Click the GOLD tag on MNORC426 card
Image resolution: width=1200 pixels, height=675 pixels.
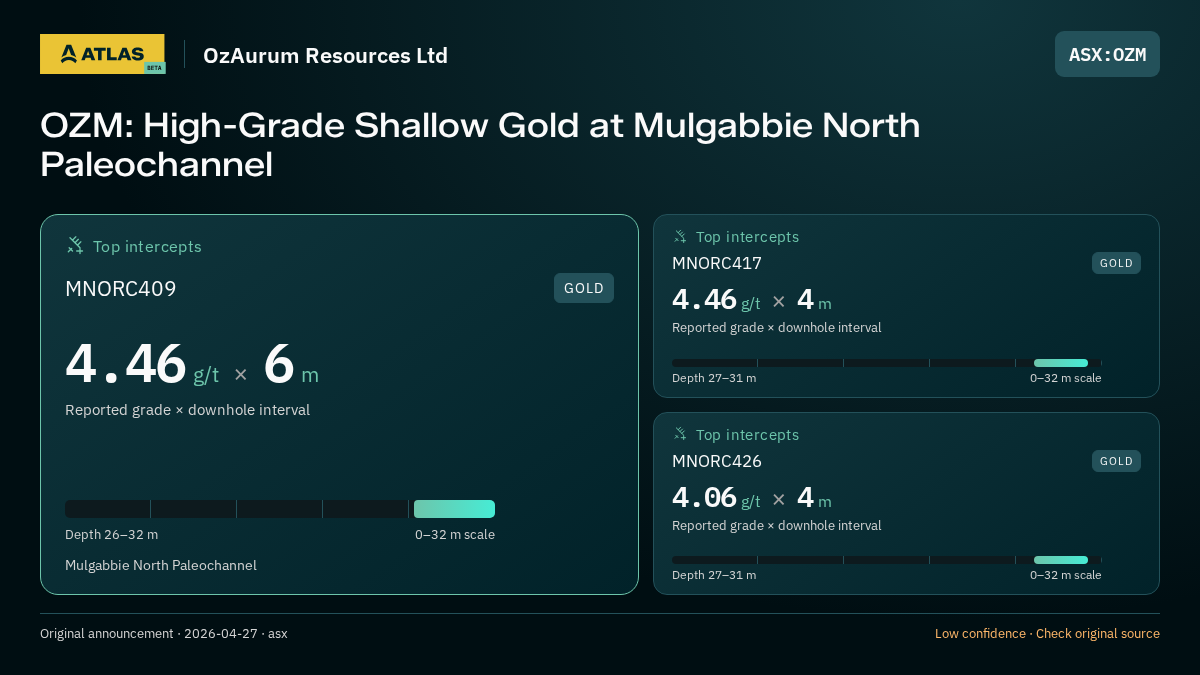point(1116,461)
